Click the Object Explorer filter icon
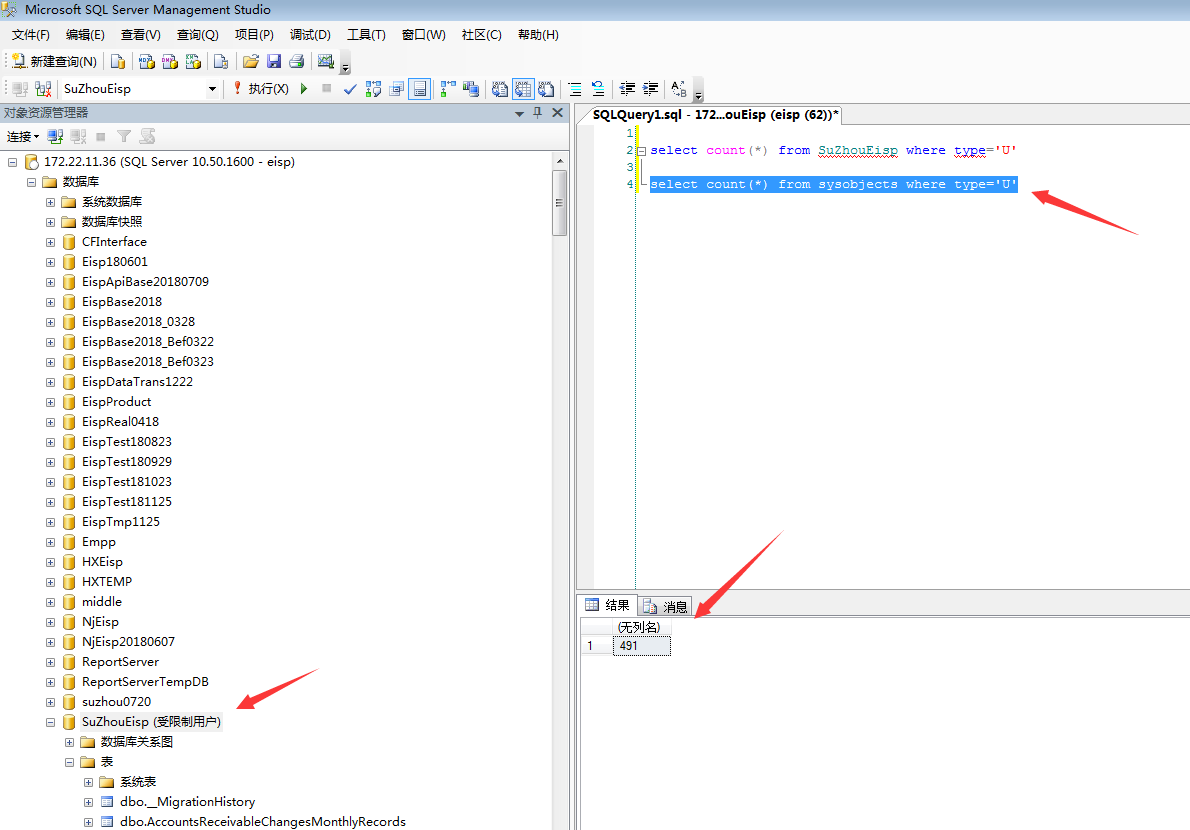Image resolution: width=1190 pixels, height=830 pixels. [x=124, y=137]
